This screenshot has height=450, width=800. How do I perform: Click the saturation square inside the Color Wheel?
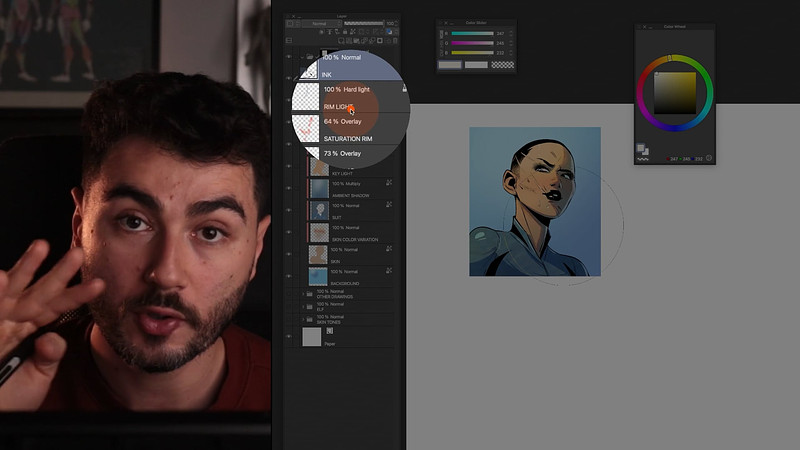[x=675, y=93]
